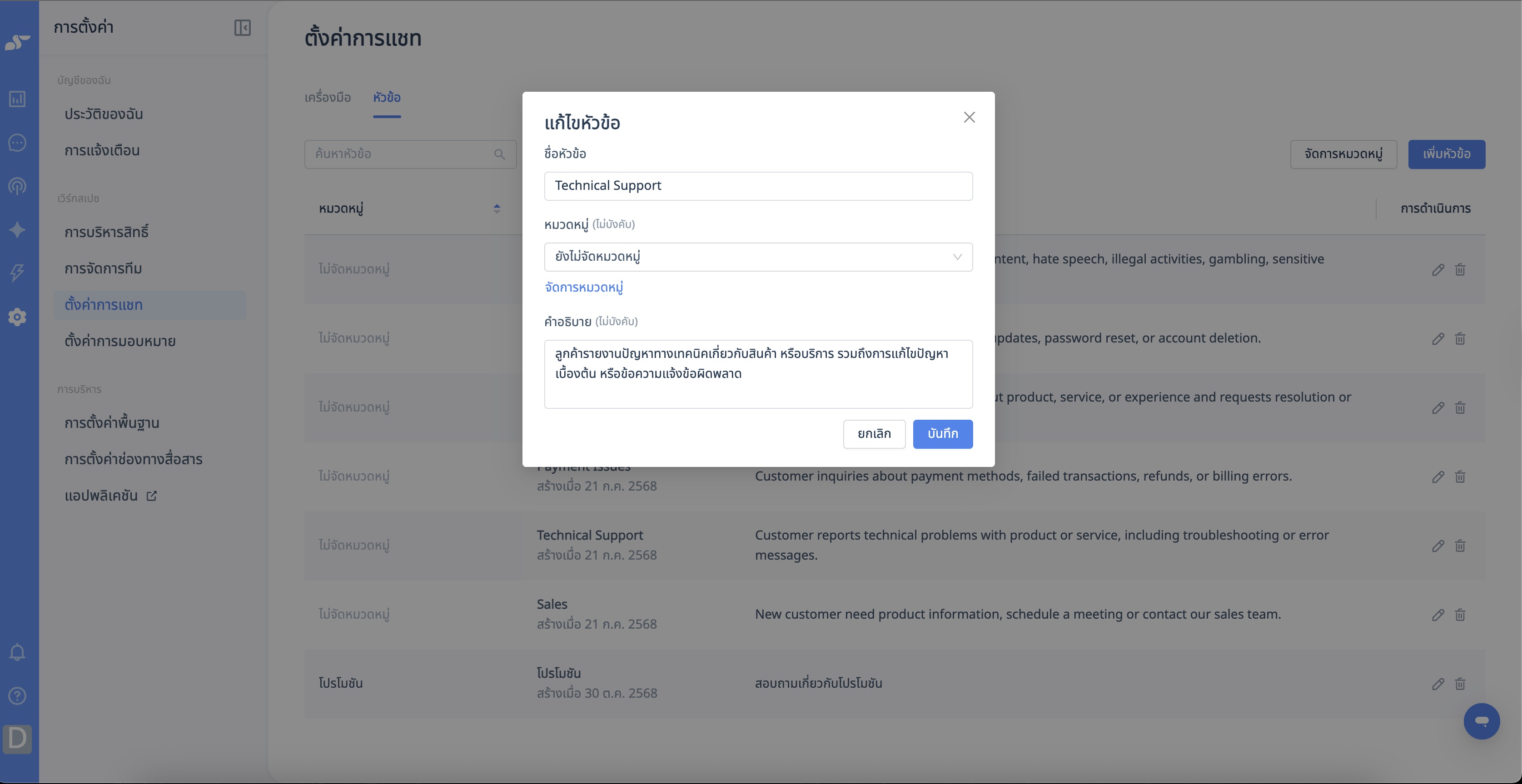Edit the Payment Issues row
The height and width of the screenshot is (784, 1522).
coord(1437,477)
